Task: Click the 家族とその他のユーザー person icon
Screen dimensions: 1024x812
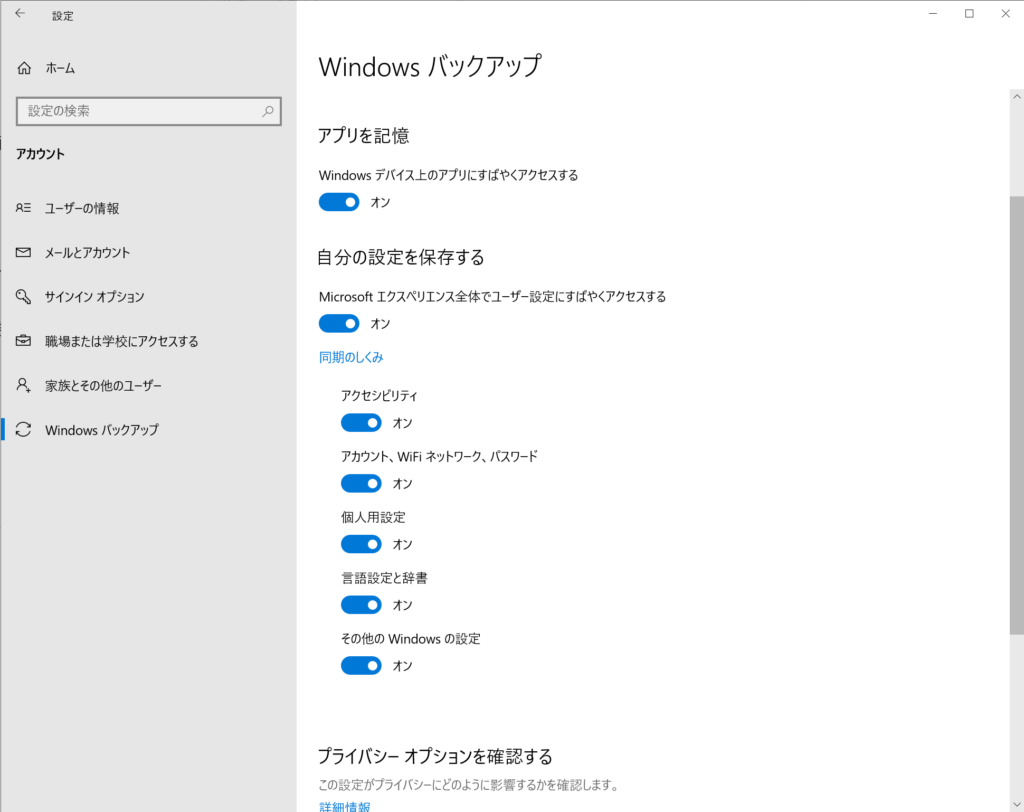Action: coord(24,385)
